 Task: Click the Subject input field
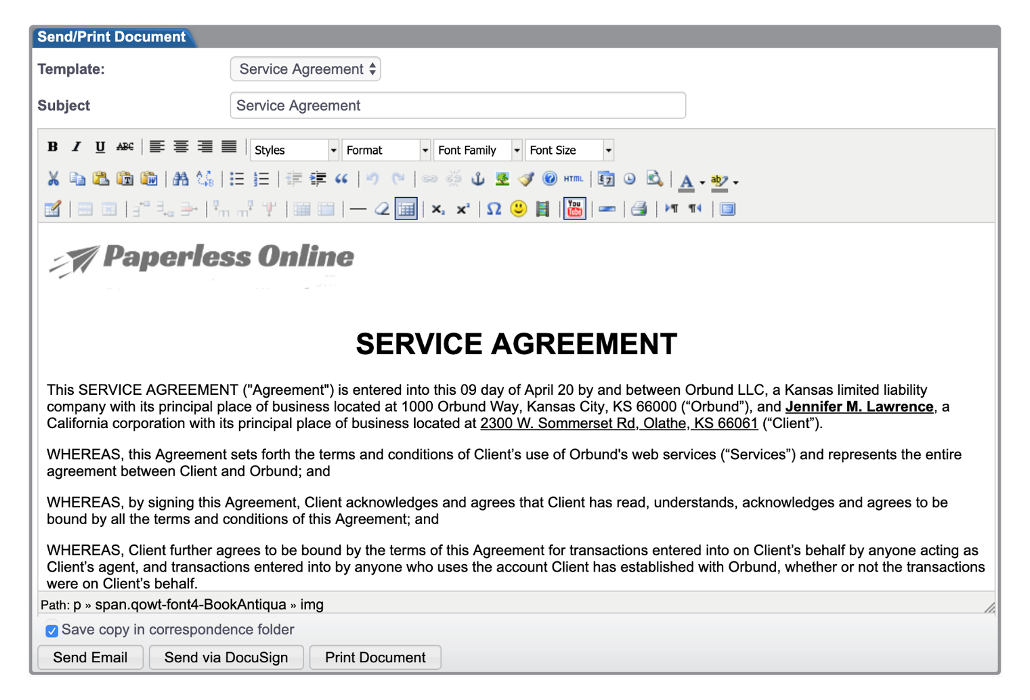(x=458, y=106)
